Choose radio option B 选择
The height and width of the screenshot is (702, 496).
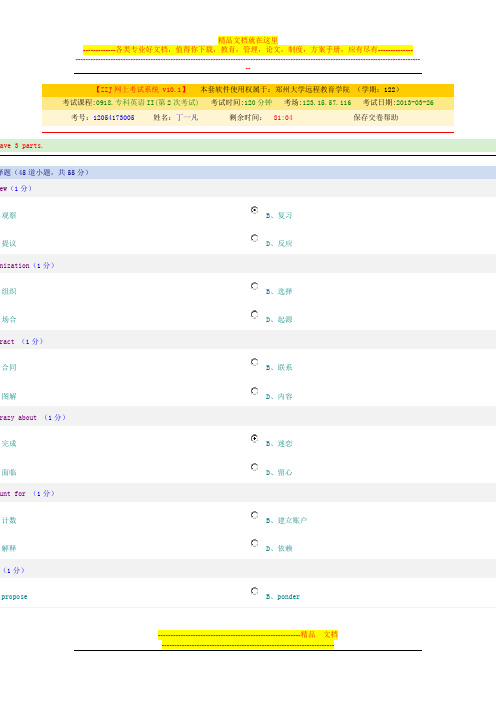(254, 286)
